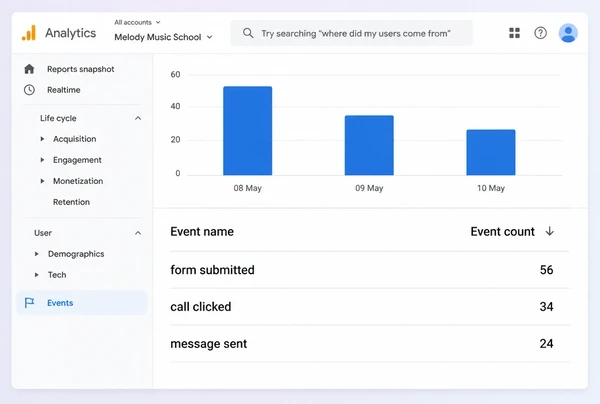
Task: Open the Google apps grid icon
Action: [514, 33]
